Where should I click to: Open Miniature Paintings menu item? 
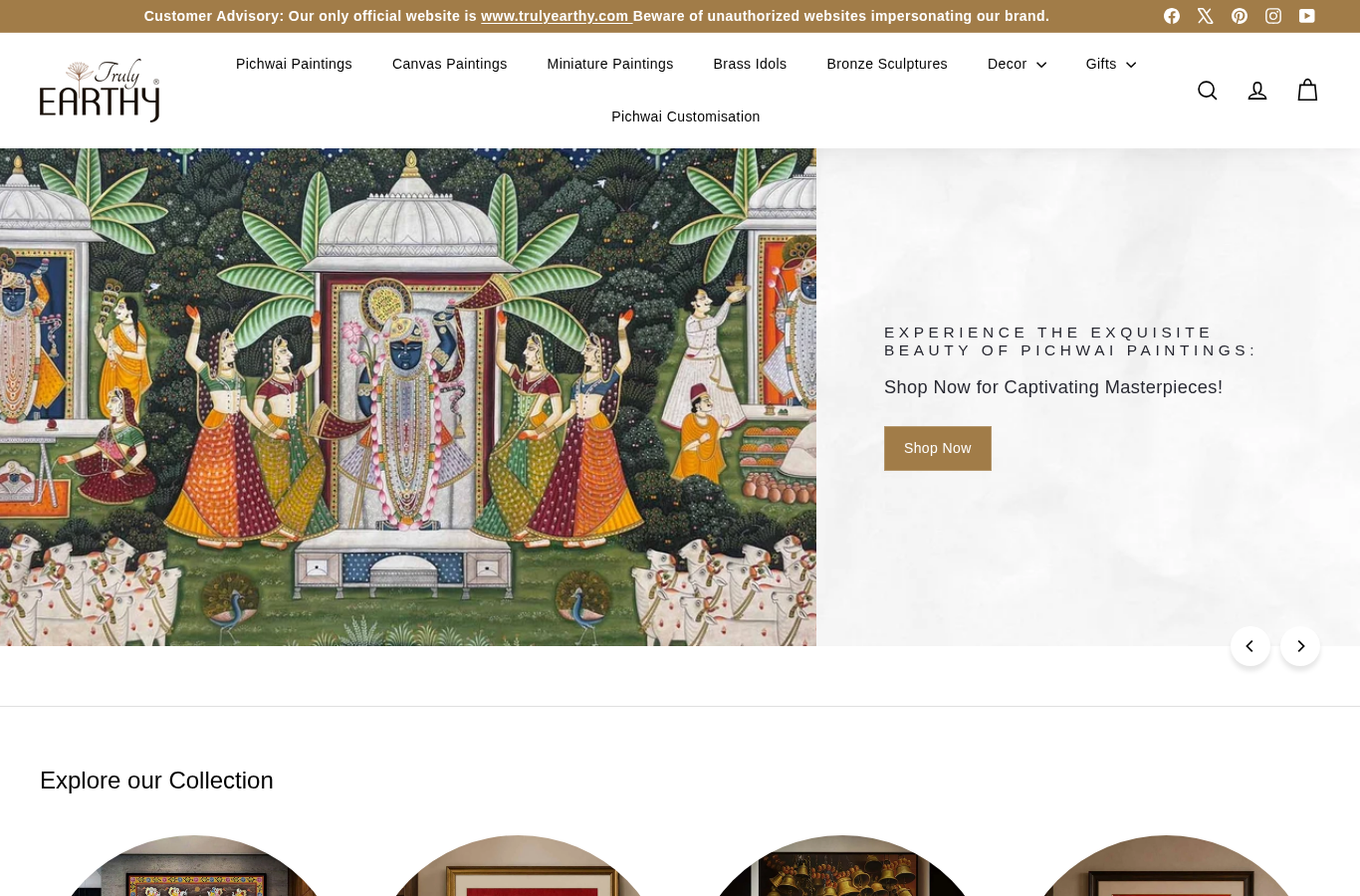(610, 64)
